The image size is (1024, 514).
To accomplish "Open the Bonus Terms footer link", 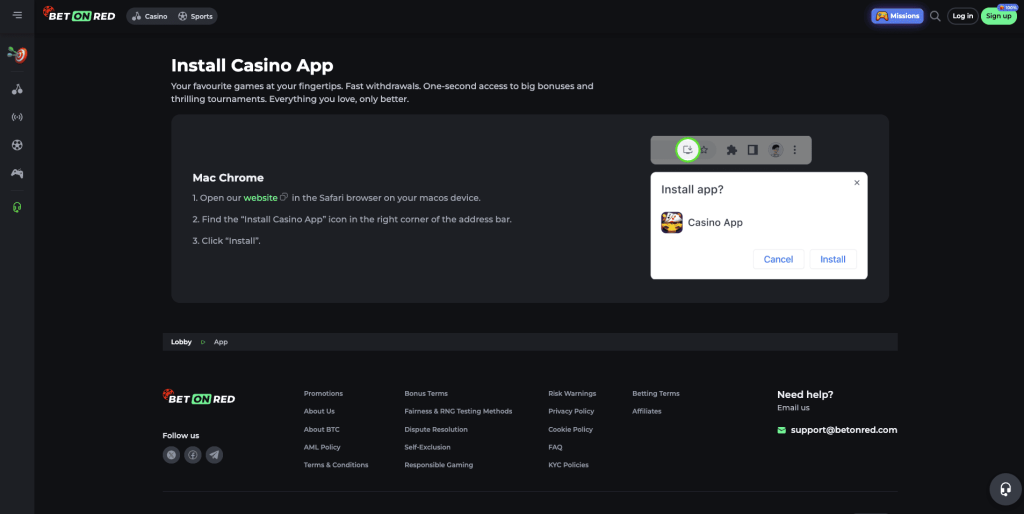I will (426, 393).
